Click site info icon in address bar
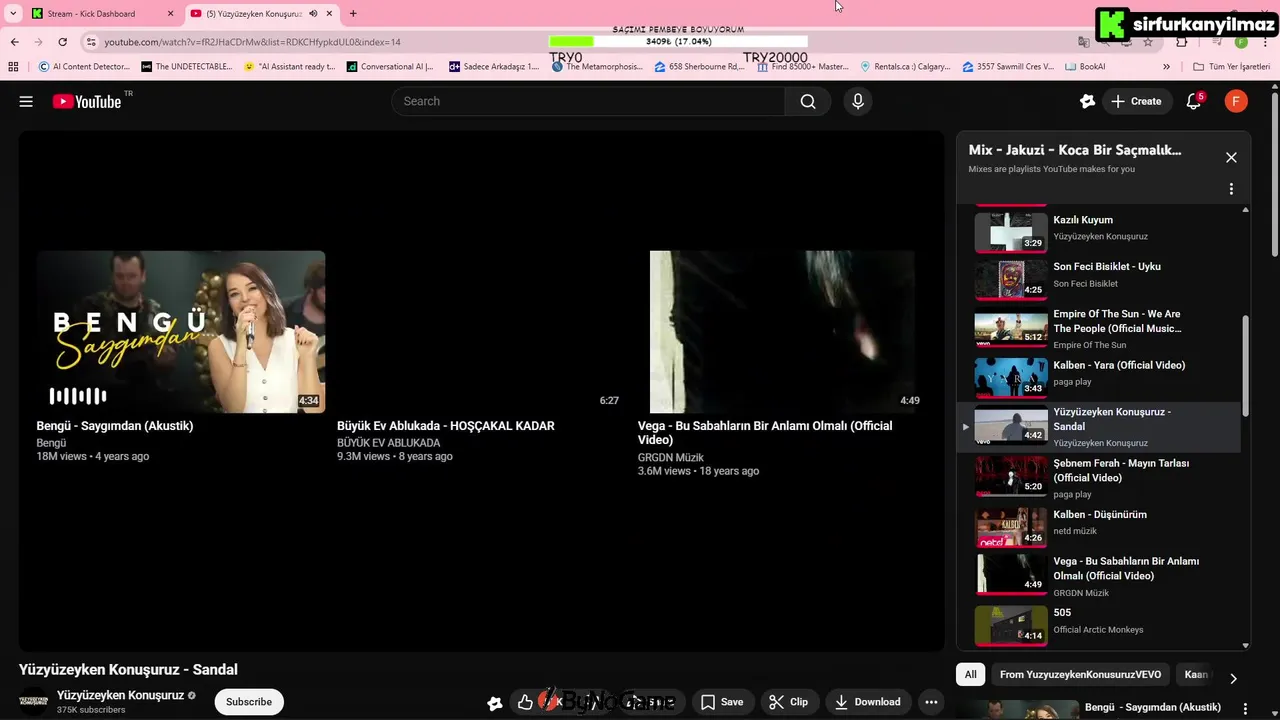 point(91,42)
